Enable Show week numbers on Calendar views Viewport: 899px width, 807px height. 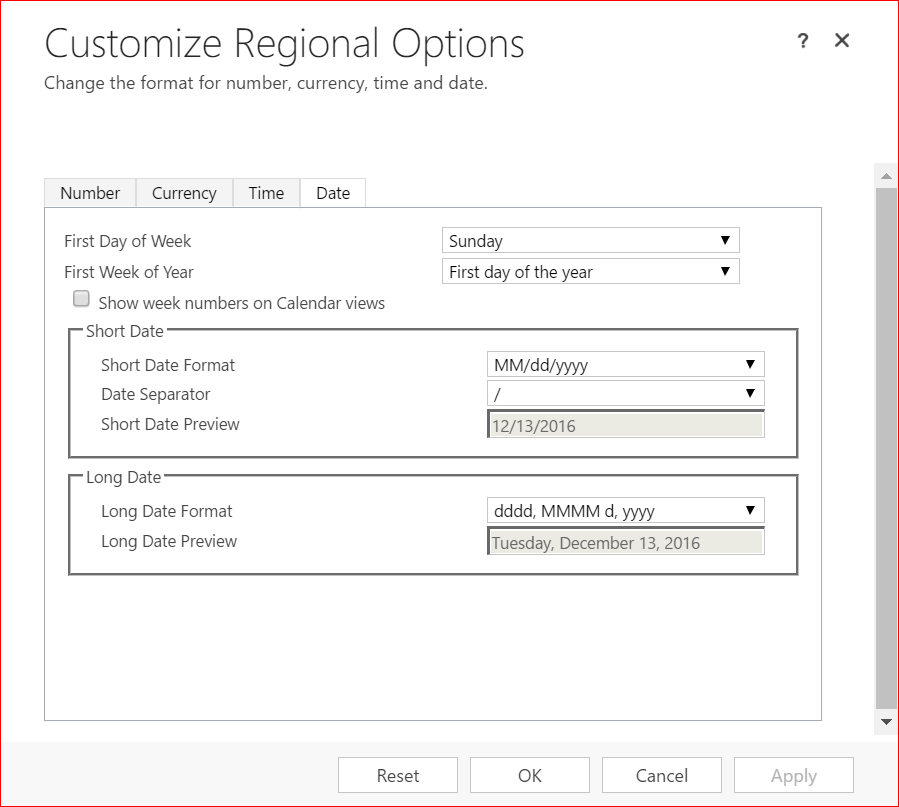pyautogui.click(x=81, y=300)
